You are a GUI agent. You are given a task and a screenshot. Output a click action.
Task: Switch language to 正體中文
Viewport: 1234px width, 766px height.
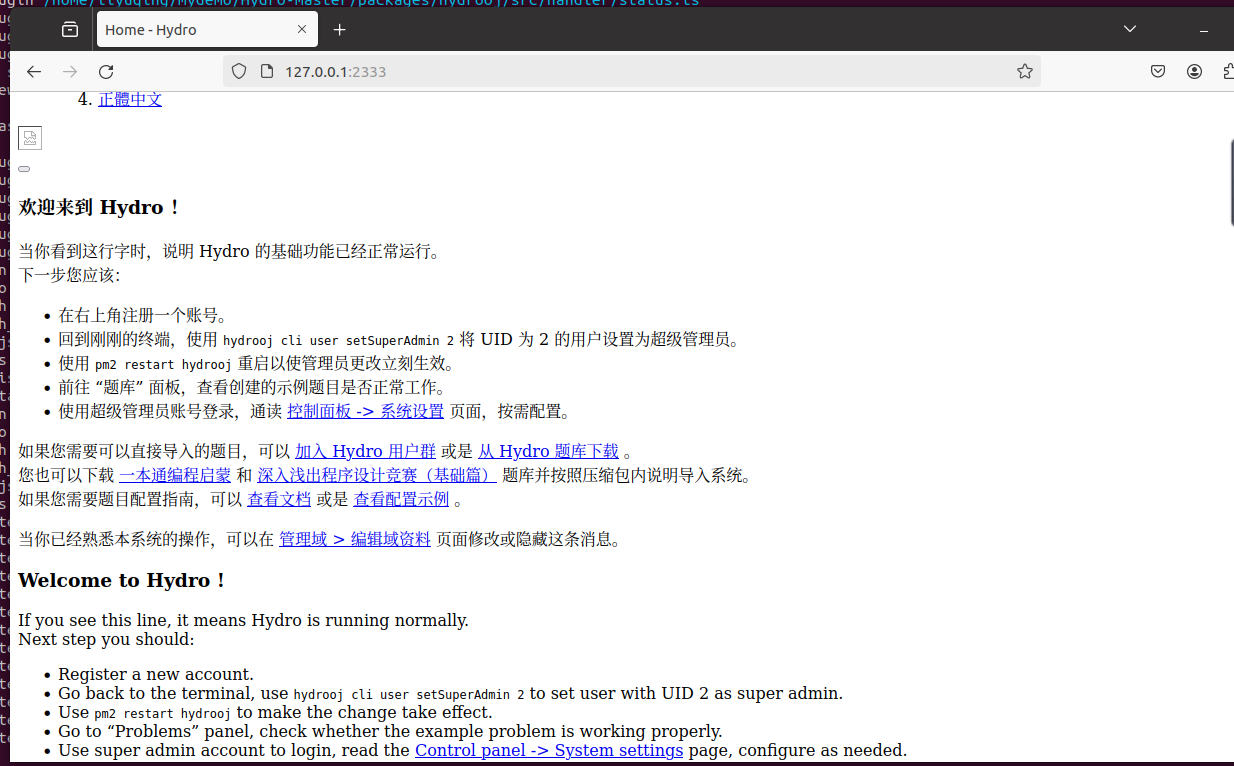[x=130, y=99]
